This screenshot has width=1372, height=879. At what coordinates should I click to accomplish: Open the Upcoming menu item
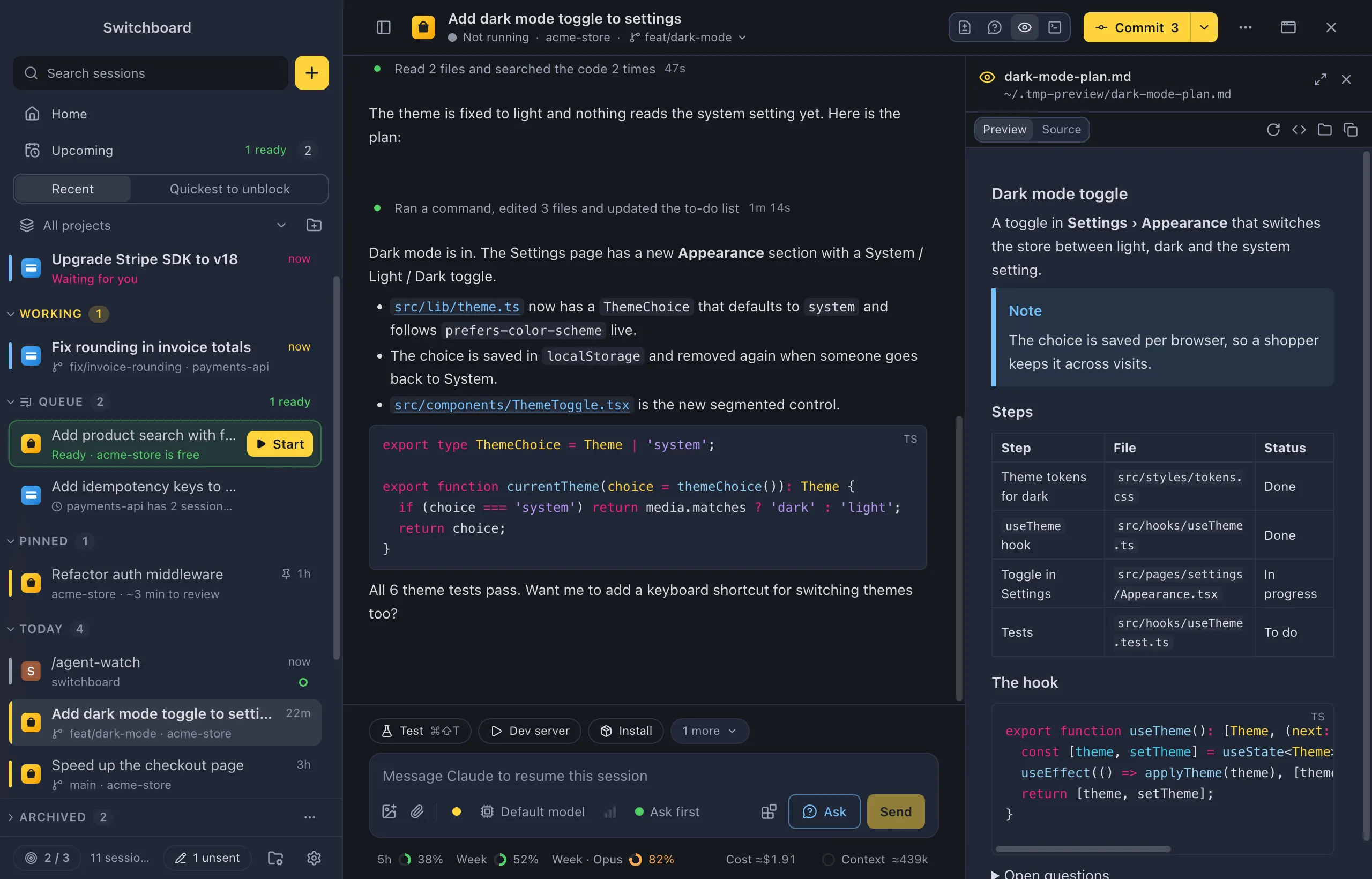171,150
